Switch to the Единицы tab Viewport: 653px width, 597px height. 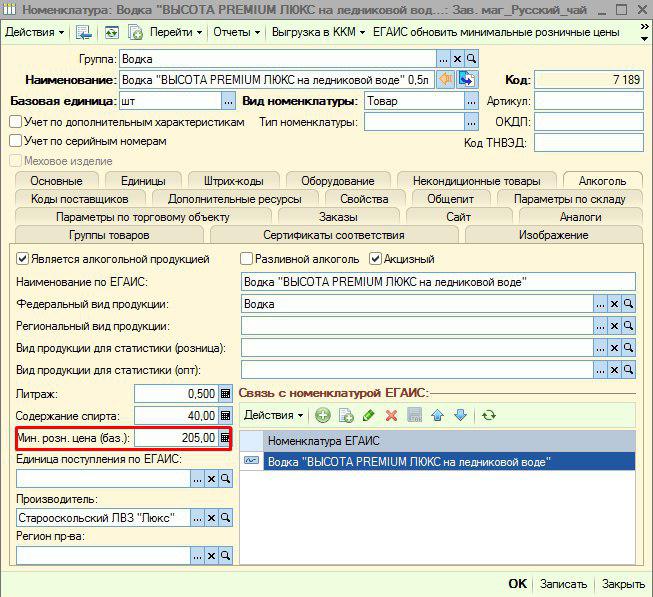[x=143, y=181]
